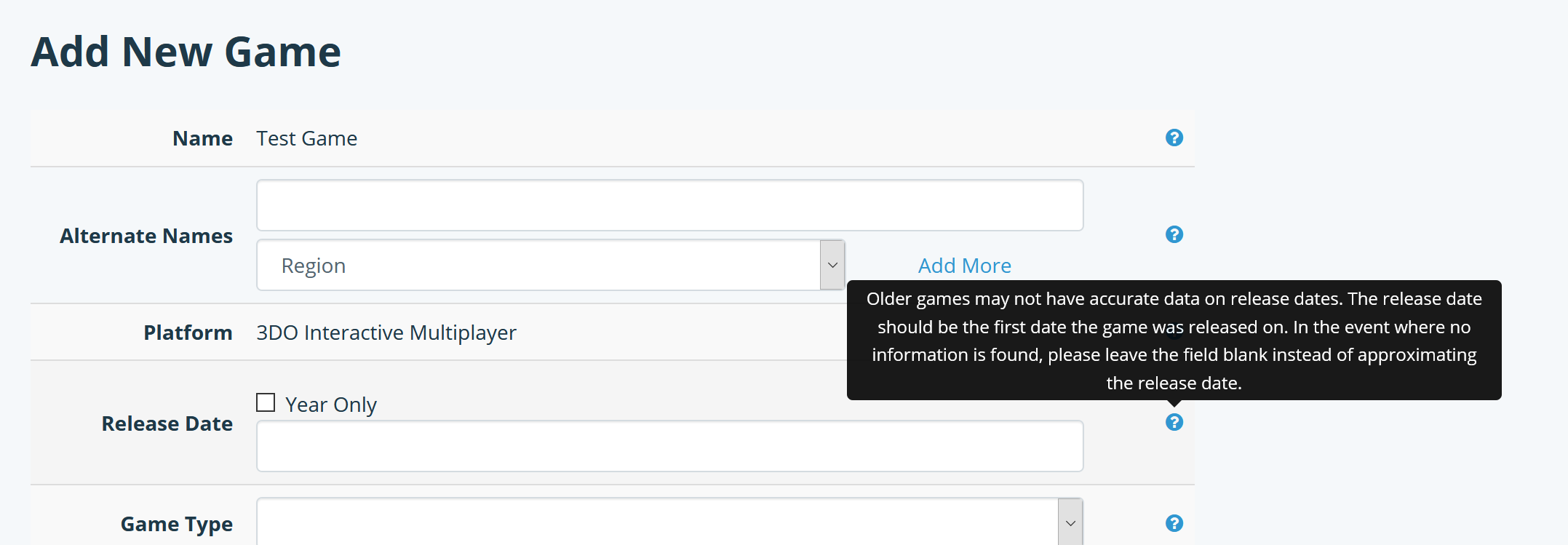Expand the Region list using its arrow

pos(832,265)
